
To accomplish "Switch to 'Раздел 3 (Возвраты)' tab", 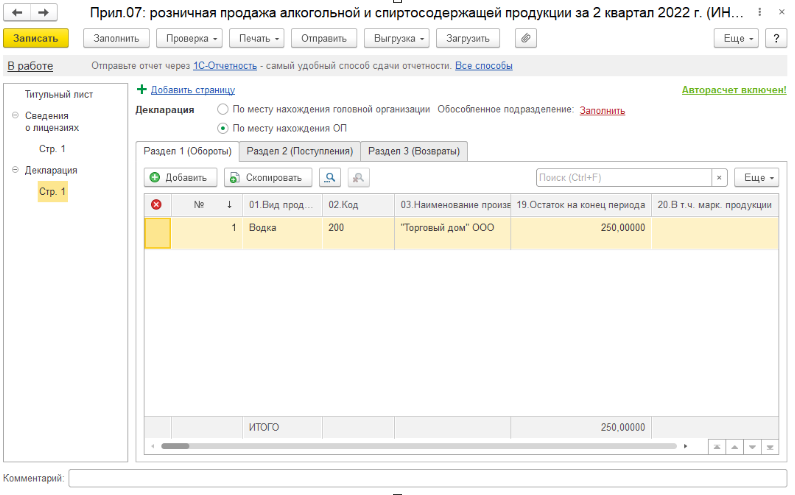I will 414,151.
